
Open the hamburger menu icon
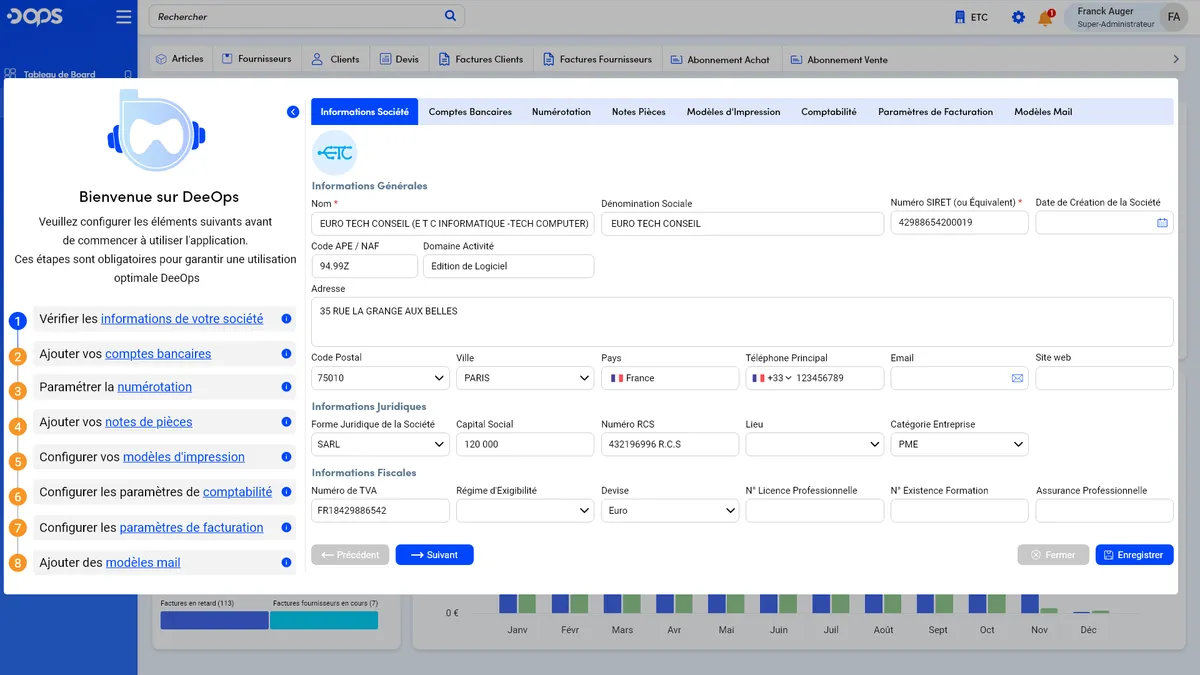pyautogui.click(x=124, y=17)
